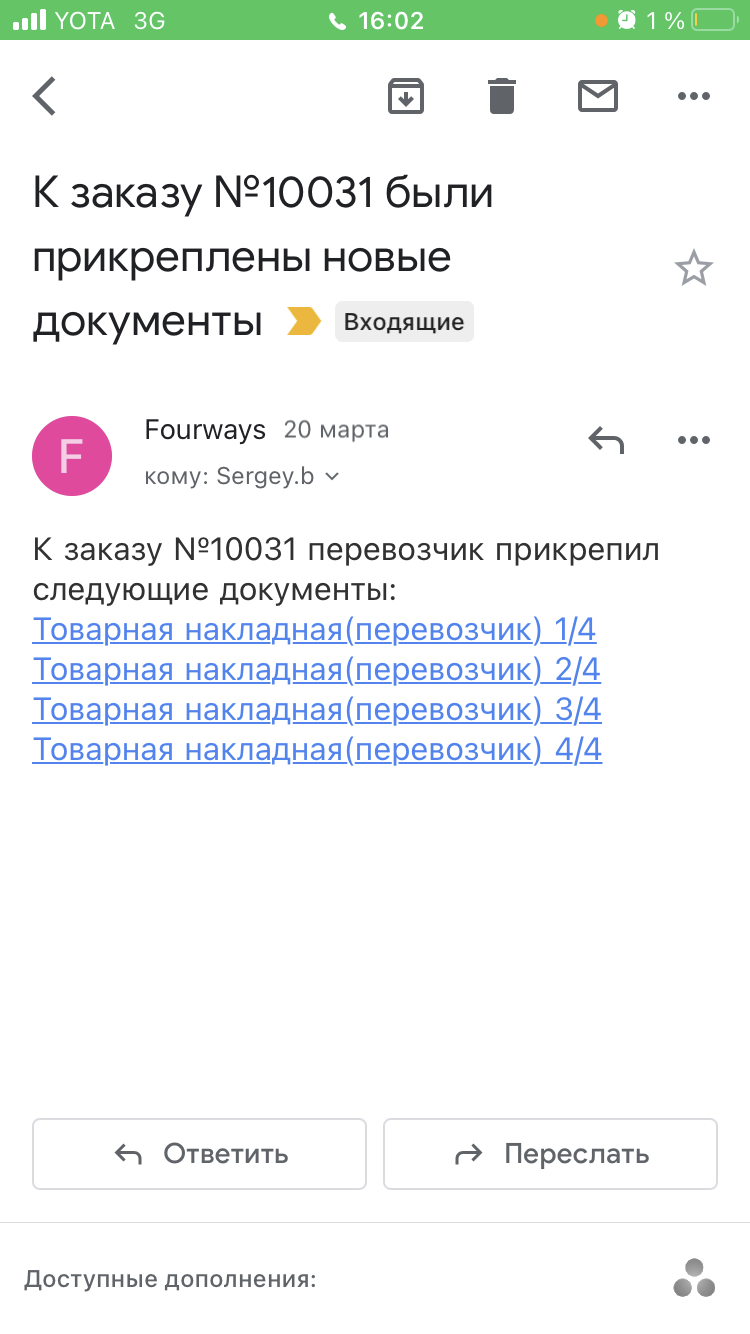750x1334 pixels.
Task: Tap the Fourways sender avatar
Action: click(72, 456)
